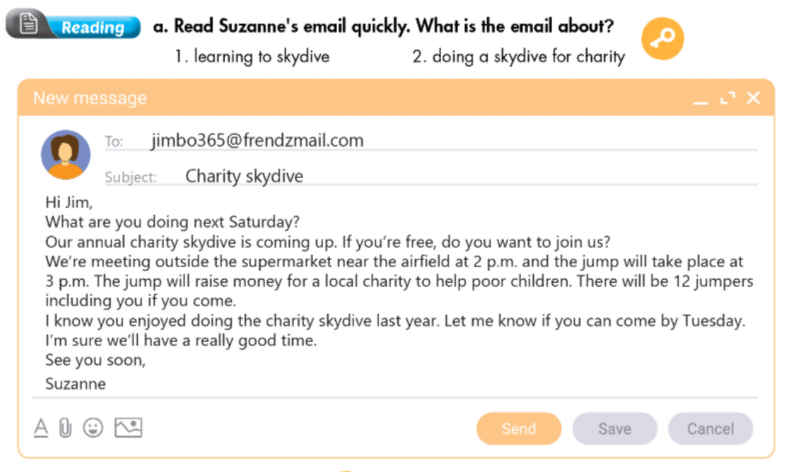Click the sender's avatar picture
Viewport: 788px width, 472px height.
(65, 154)
